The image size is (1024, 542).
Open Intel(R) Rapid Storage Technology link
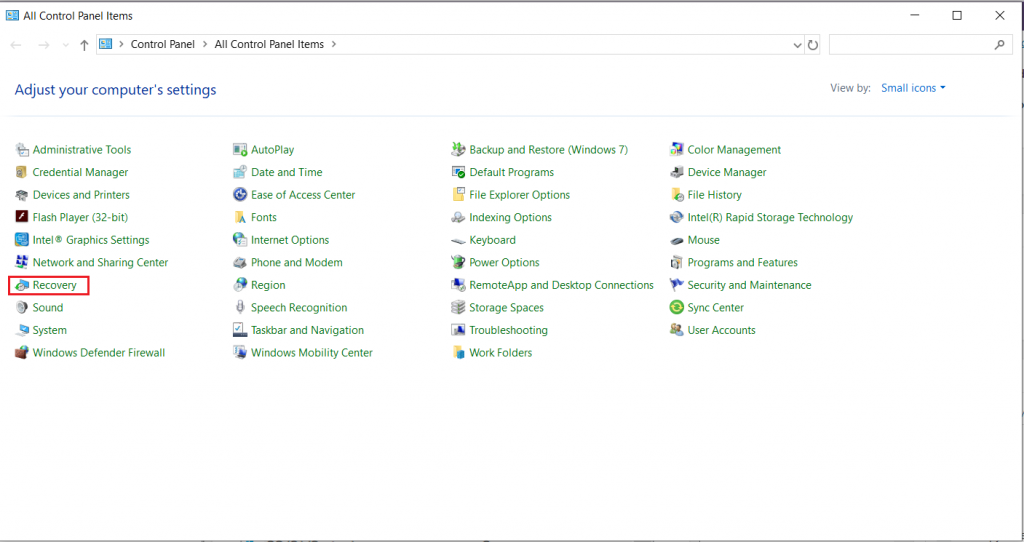(x=770, y=217)
